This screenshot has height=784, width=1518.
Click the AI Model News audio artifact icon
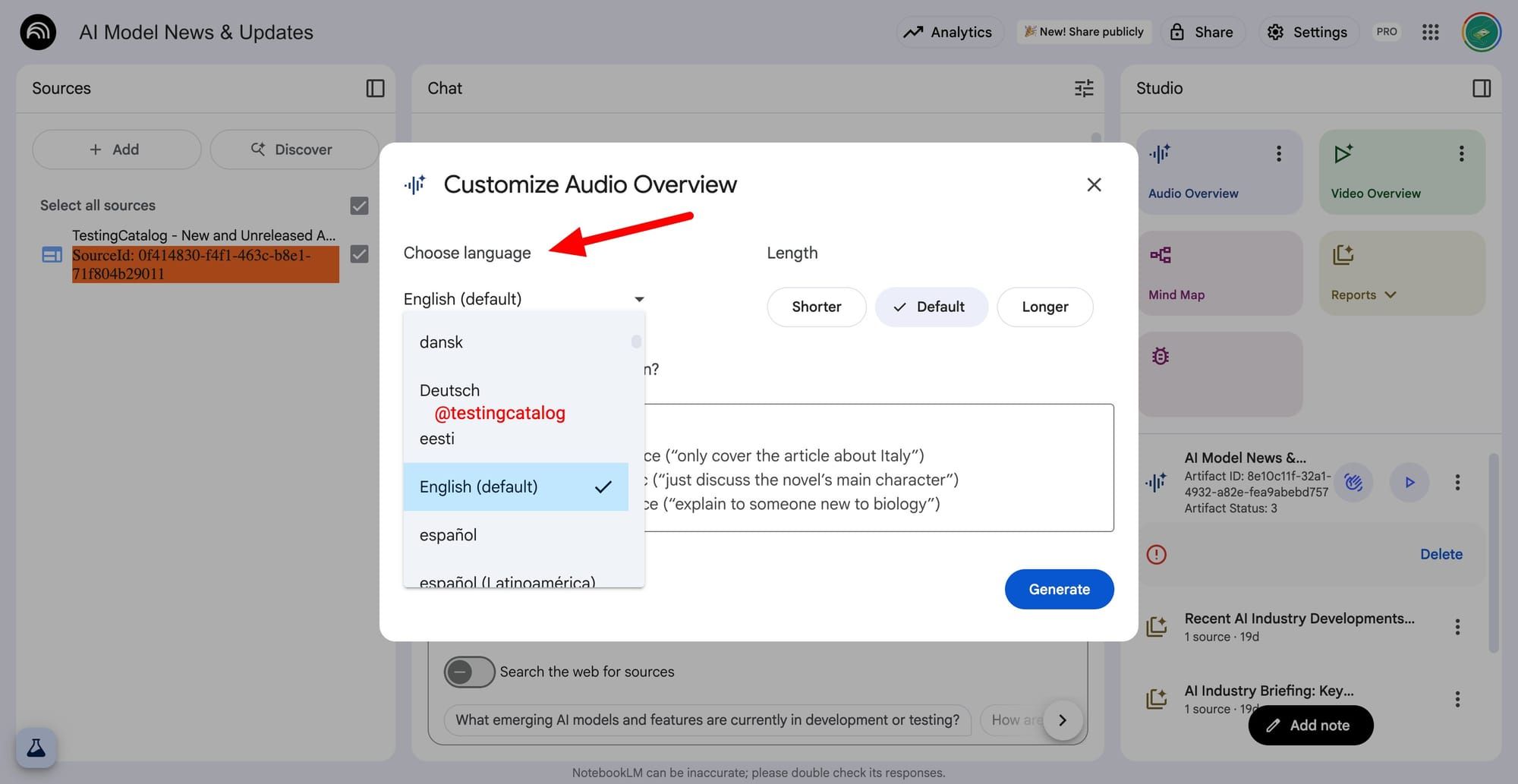(1156, 482)
